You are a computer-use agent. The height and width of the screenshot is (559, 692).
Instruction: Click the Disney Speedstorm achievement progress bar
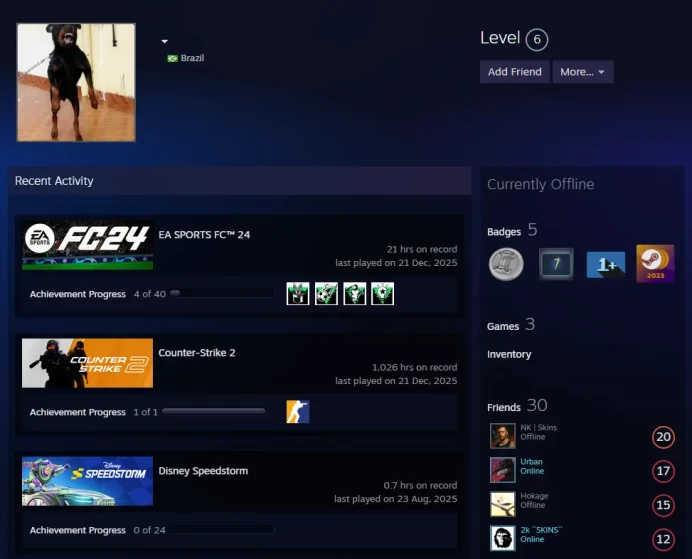[x=222, y=529]
